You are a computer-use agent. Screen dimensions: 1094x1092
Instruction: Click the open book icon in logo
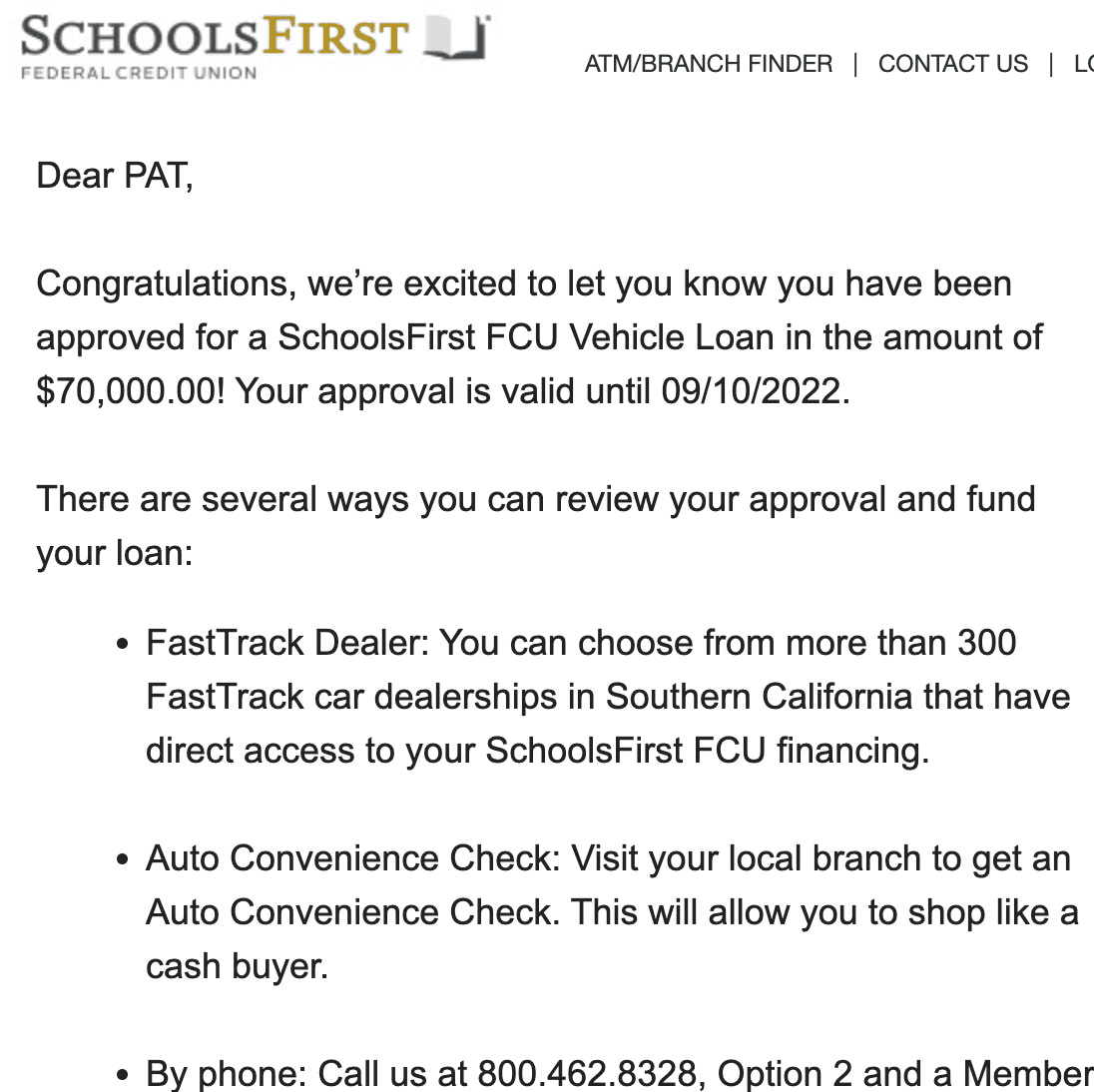pos(457,38)
